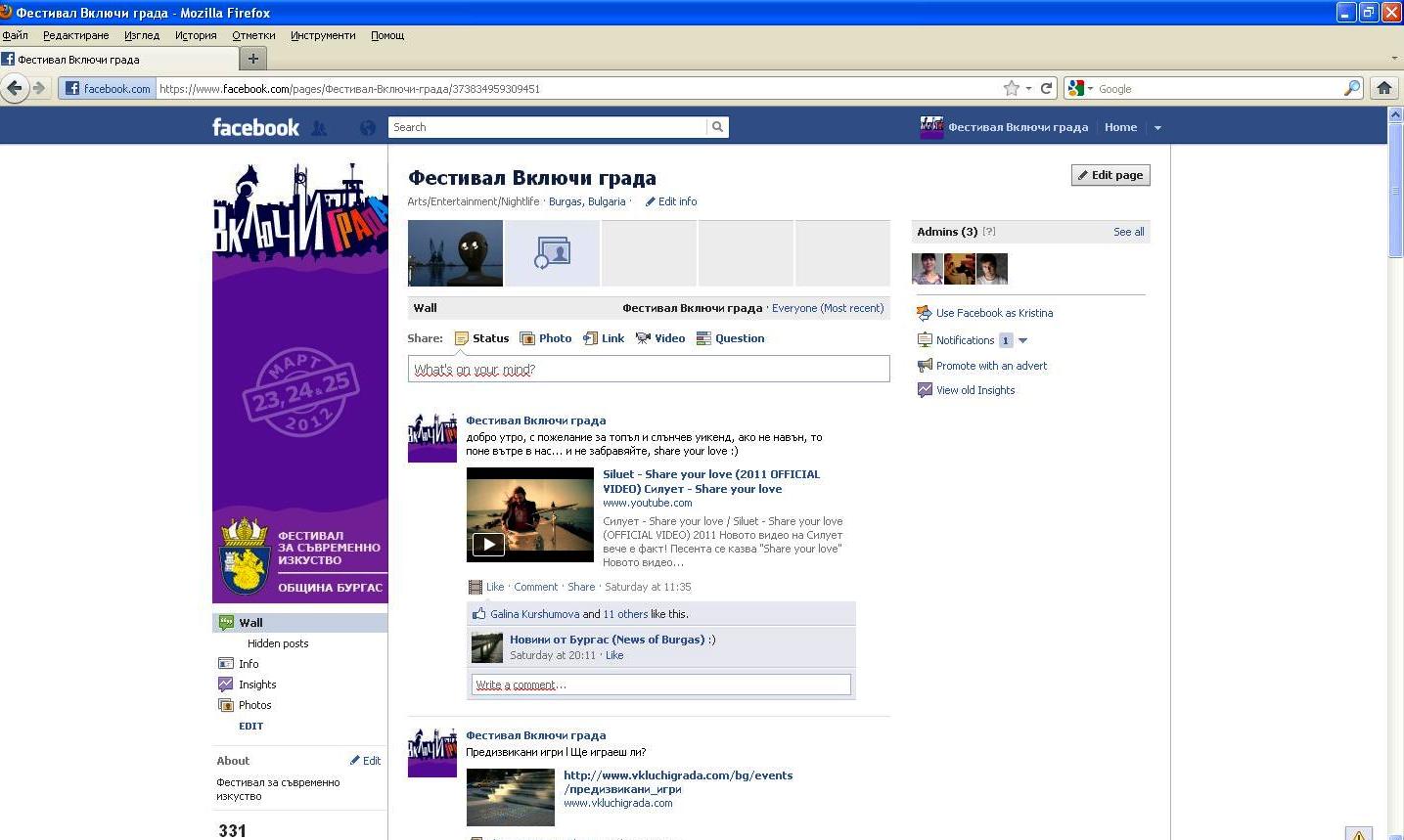Go to Home in the Facebook header

pyautogui.click(x=1120, y=127)
